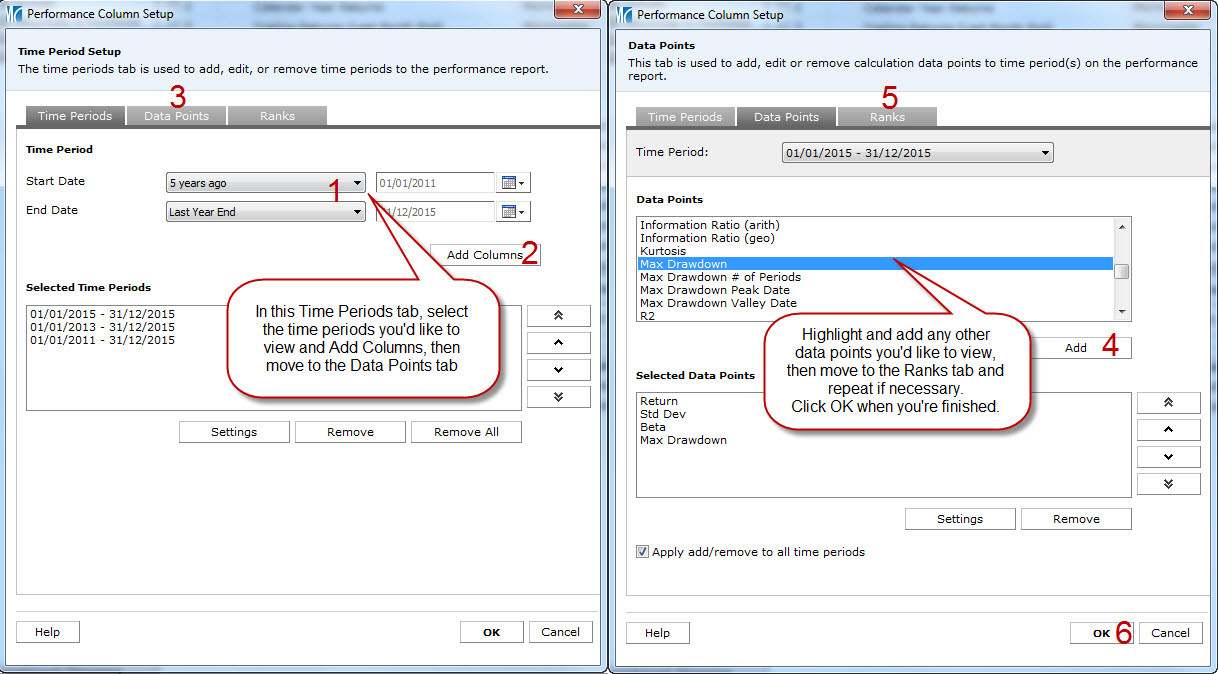Move selected time period down one

point(558,370)
